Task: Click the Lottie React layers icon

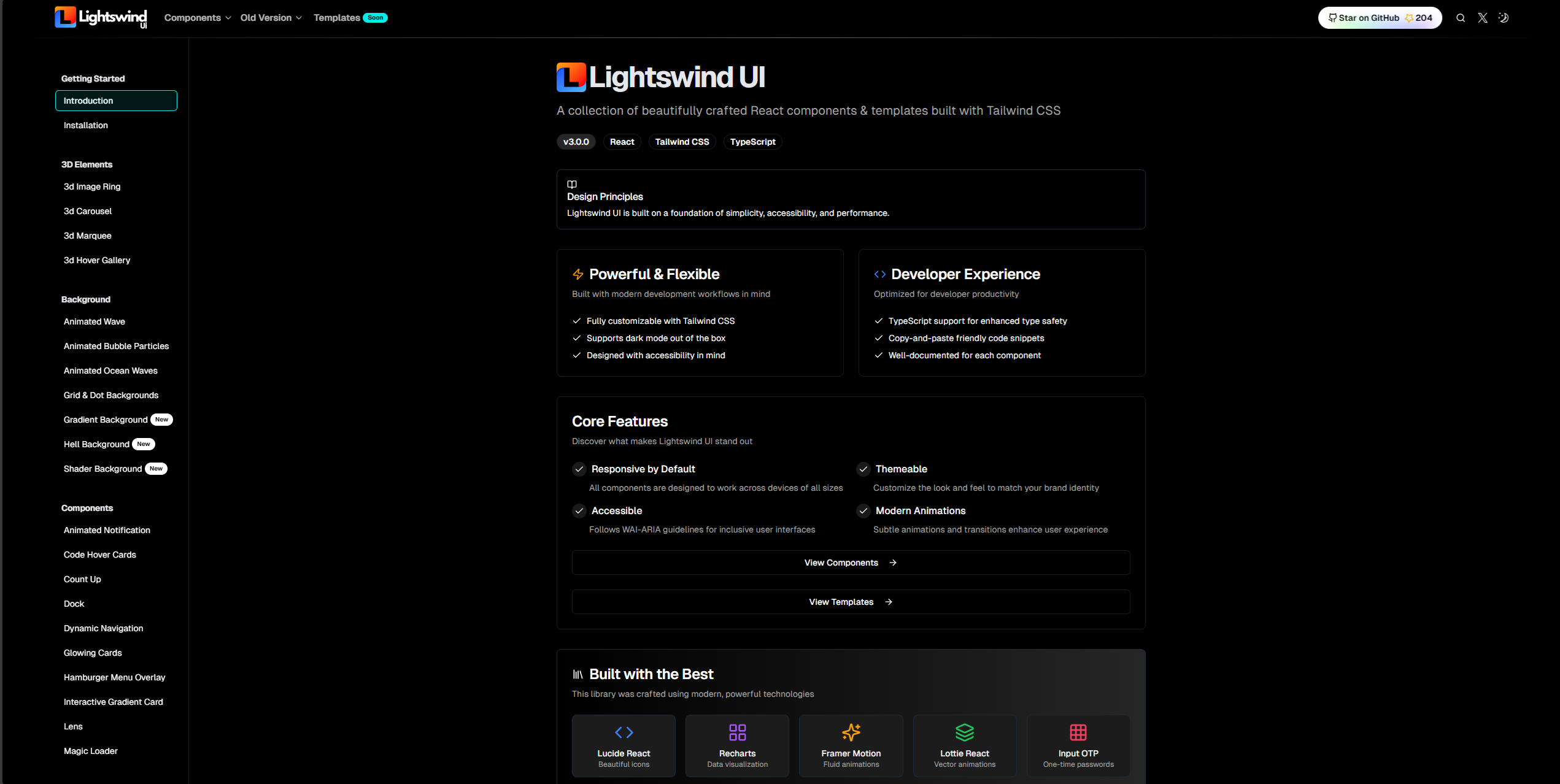Action: click(x=965, y=732)
